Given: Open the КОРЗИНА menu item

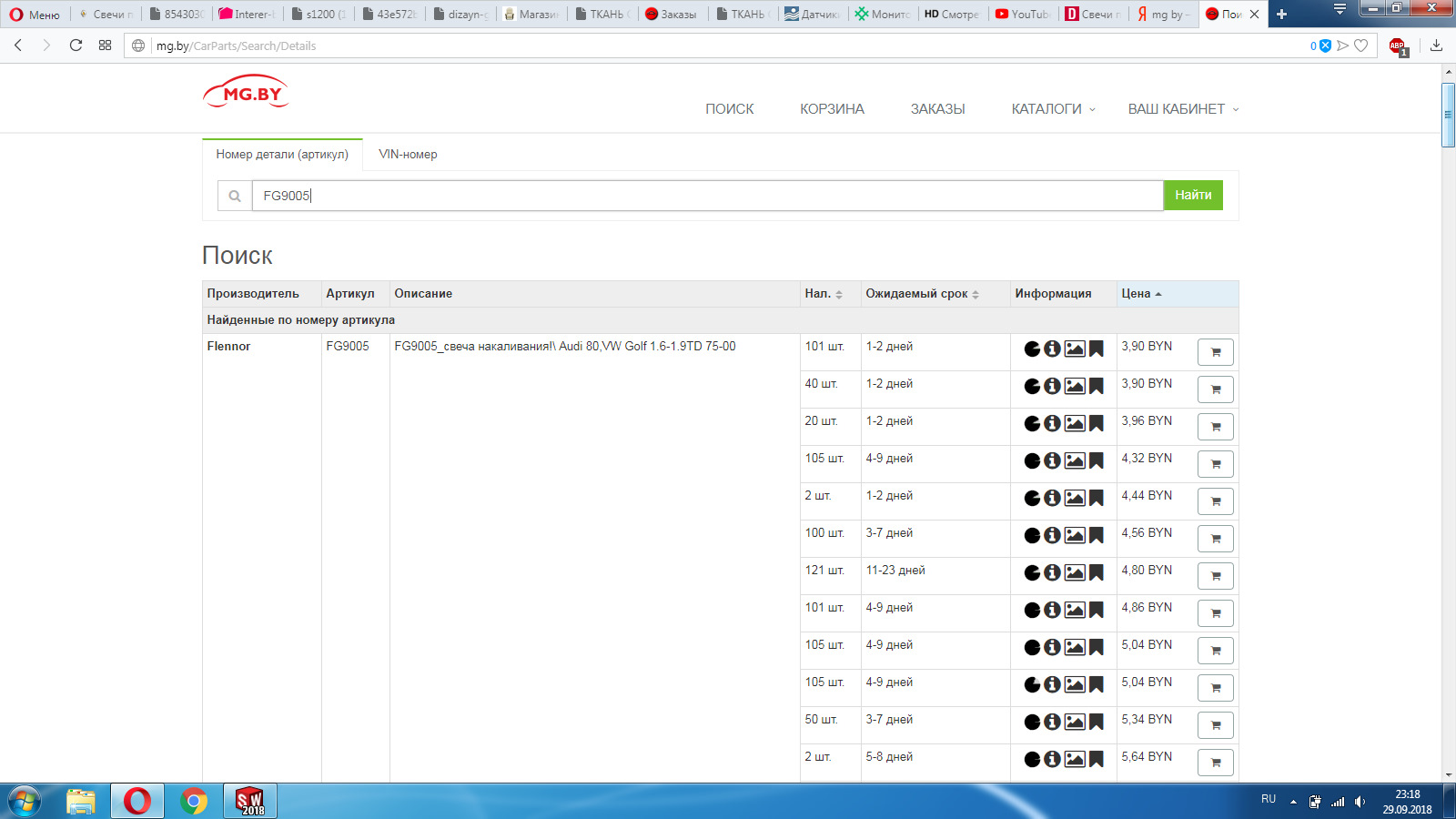Looking at the screenshot, I should [x=832, y=109].
